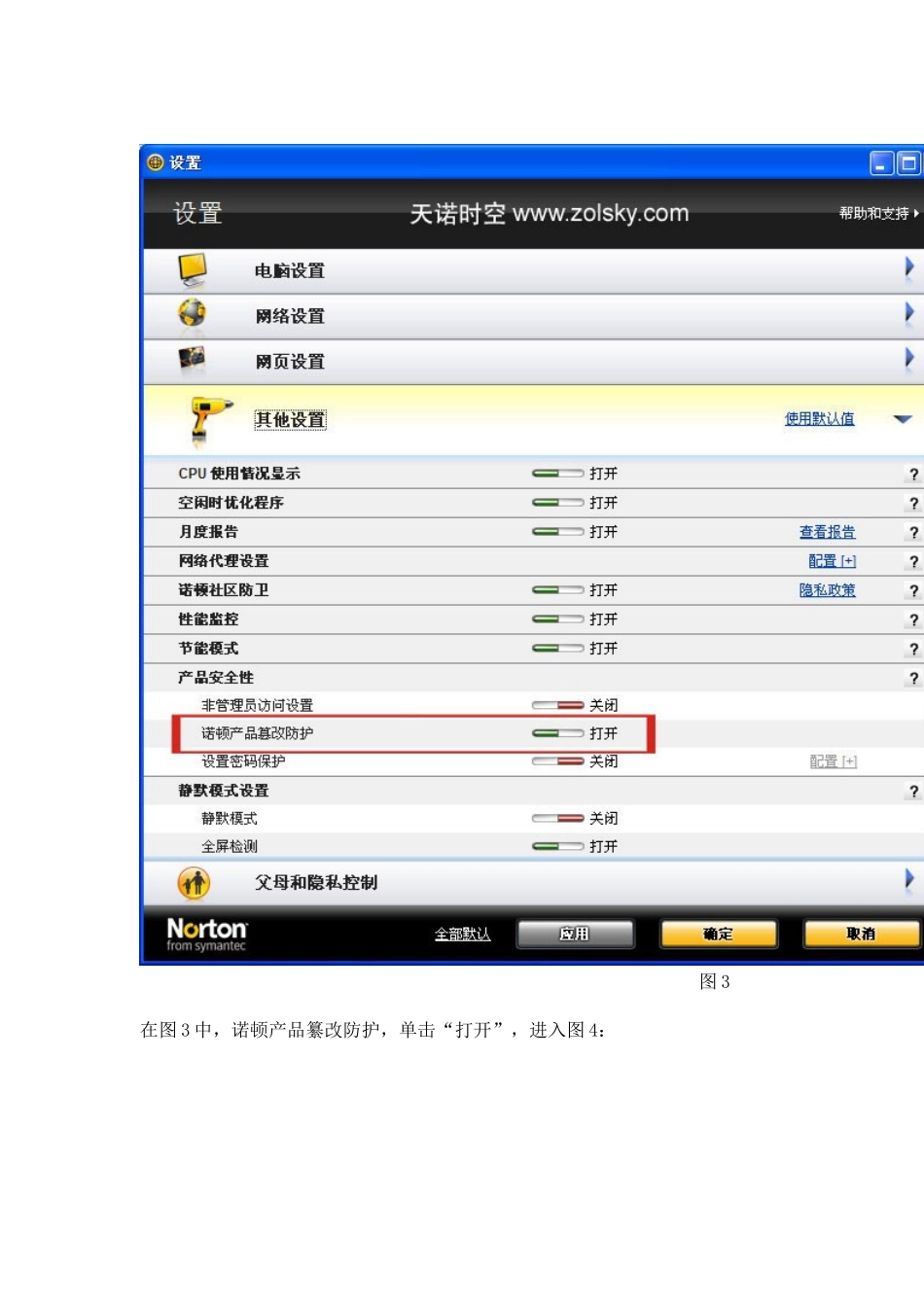
Task: Select 网页设置 category
Action: click(x=290, y=362)
